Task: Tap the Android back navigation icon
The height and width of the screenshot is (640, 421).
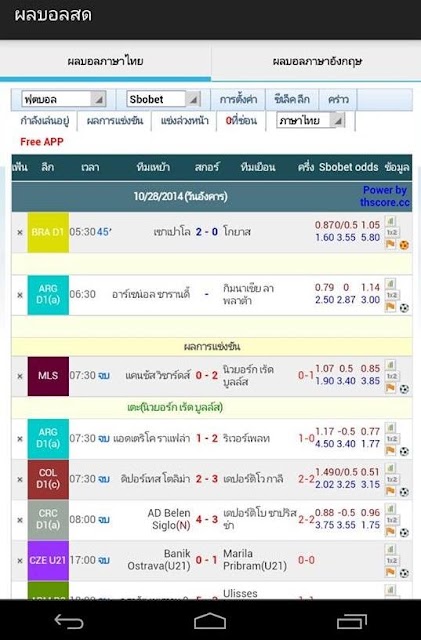Action: pyautogui.click(x=69, y=621)
